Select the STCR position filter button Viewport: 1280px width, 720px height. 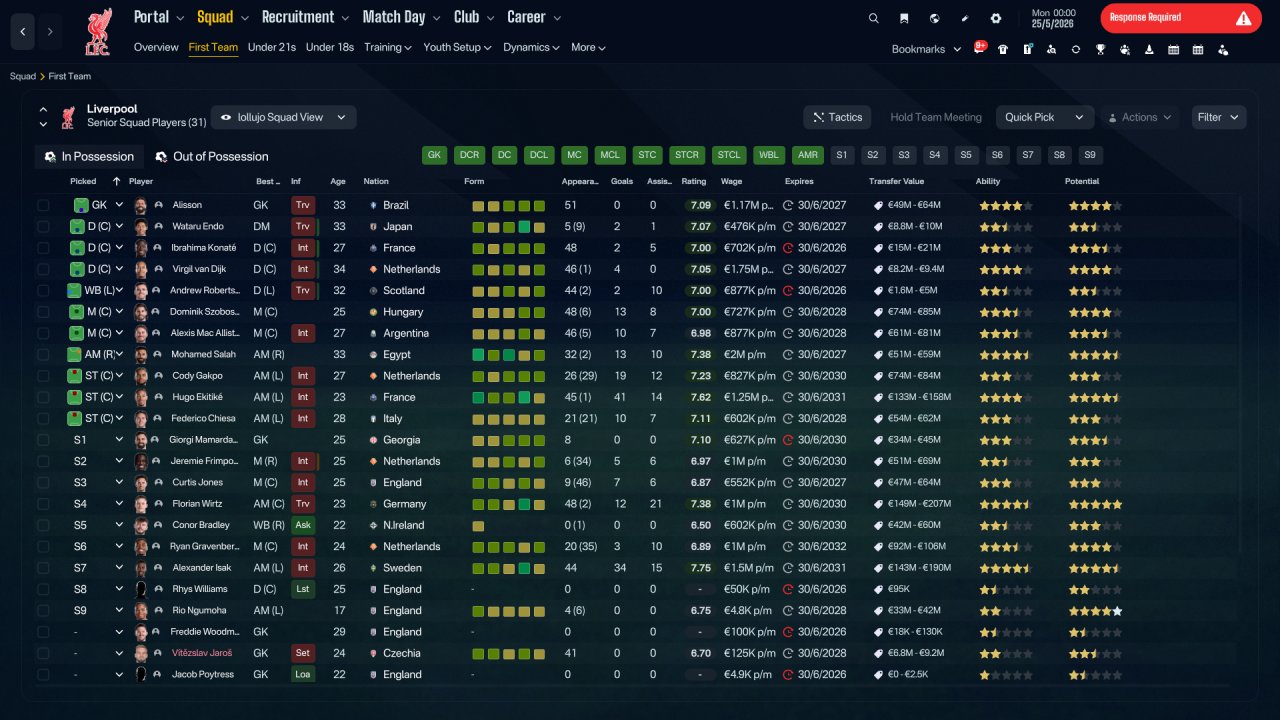tap(687, 155)
